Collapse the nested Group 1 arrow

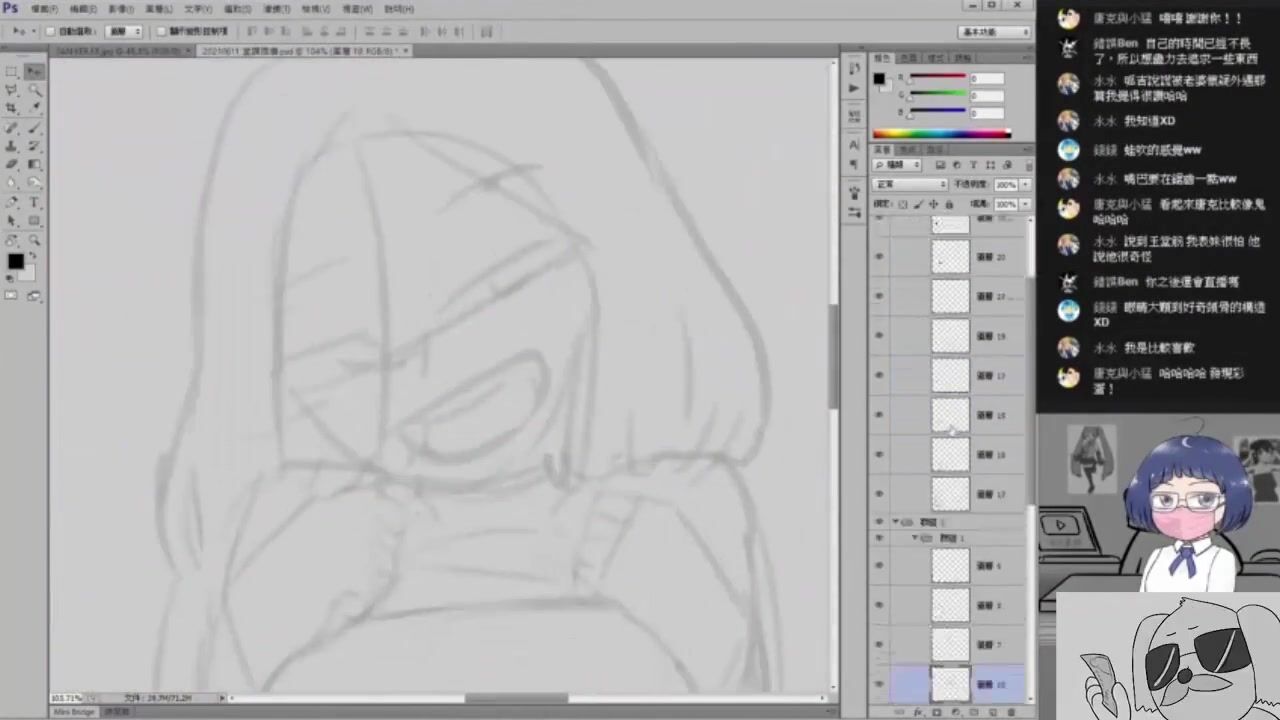[x=914, y=538]
